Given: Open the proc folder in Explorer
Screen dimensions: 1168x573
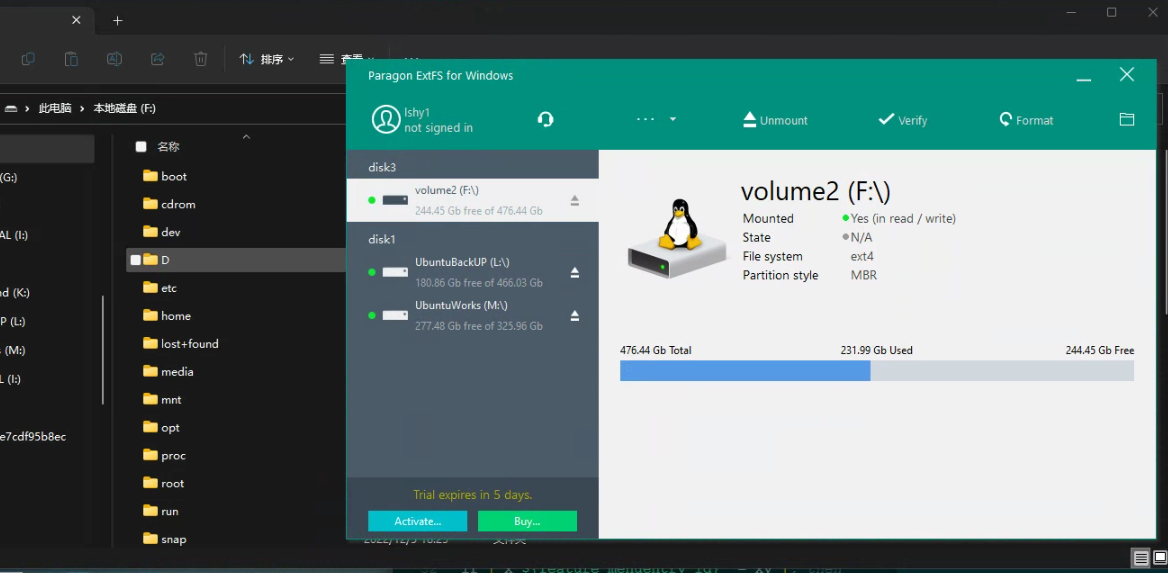Looking at the screenshot, I should coord(164,455).
